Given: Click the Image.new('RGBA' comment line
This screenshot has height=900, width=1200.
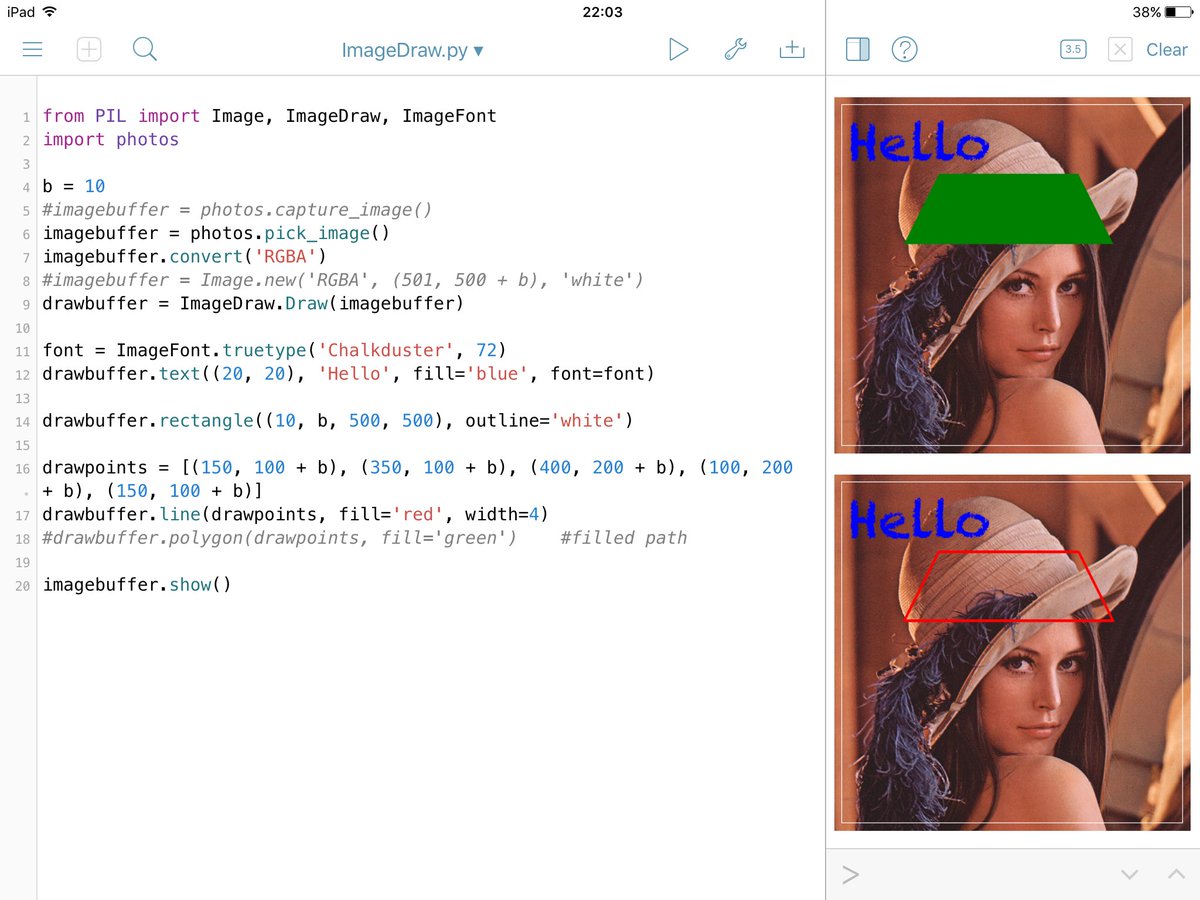Looking at the screenshot, I should [343, 280].
